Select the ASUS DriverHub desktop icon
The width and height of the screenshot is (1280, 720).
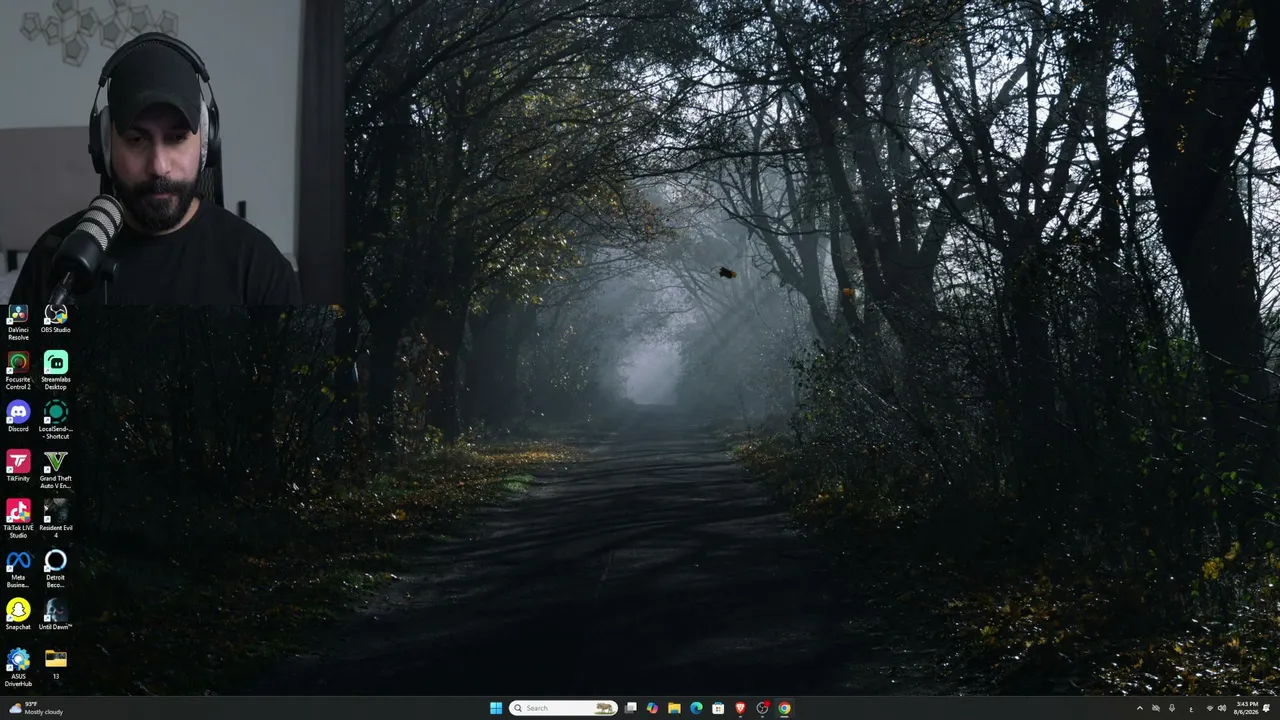(x=18, y=668)
